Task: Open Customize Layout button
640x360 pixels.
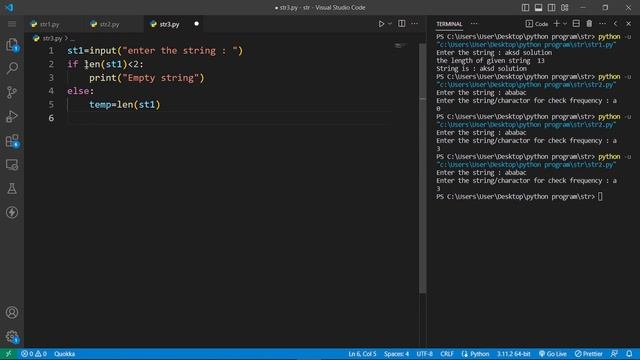Action: 564,8
